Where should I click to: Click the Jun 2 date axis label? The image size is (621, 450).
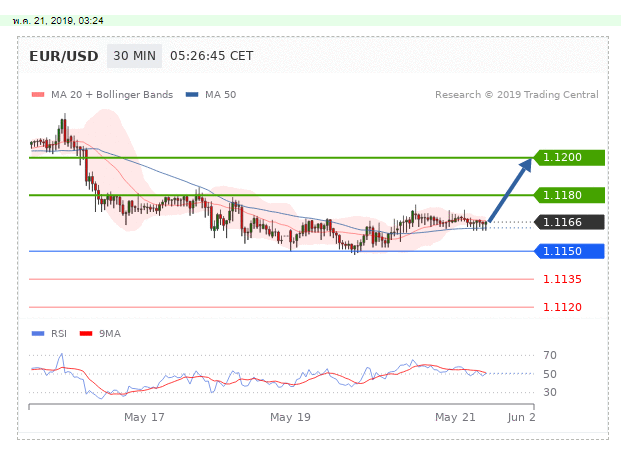click(x=521, y=417)
